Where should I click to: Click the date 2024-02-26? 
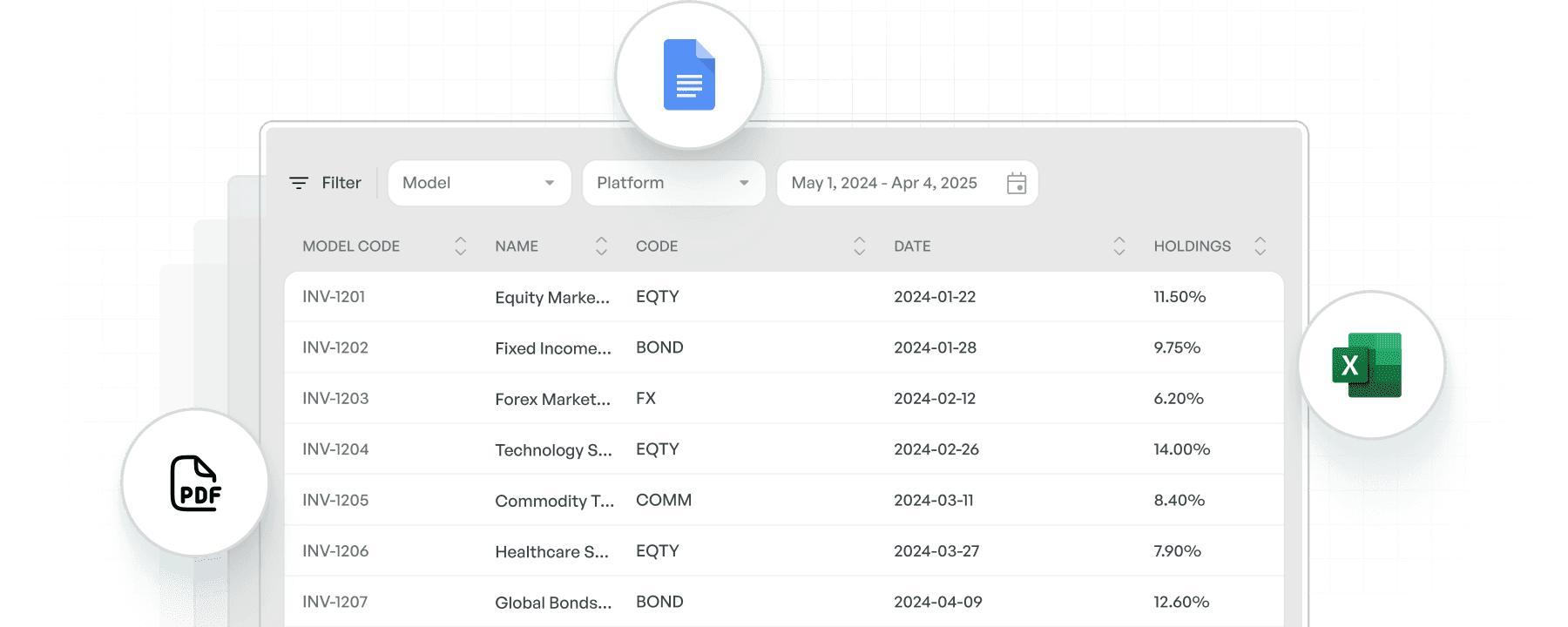click(936, 449)
